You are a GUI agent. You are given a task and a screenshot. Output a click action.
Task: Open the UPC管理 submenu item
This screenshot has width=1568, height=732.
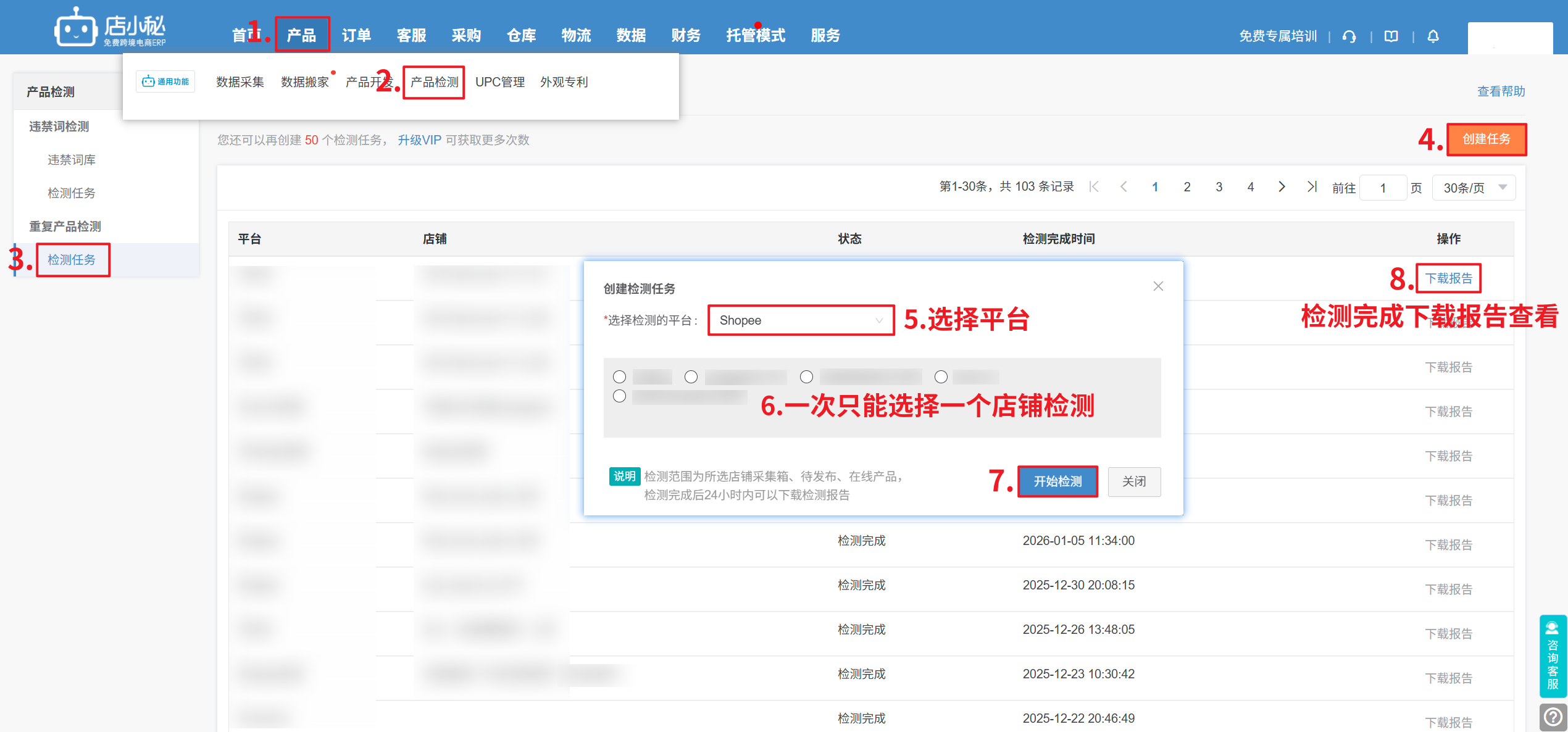coord(500,82)
